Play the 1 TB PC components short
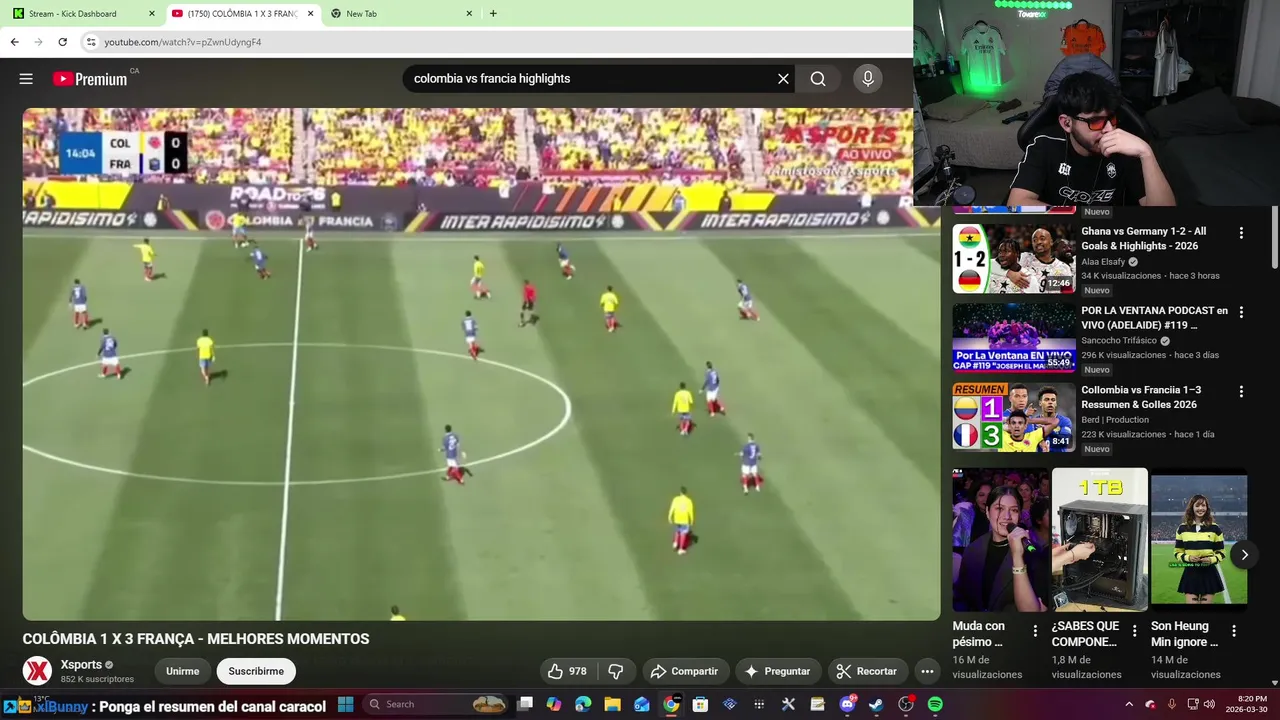Screen dimensions: 1280x720 click(x=1099, y=540)
